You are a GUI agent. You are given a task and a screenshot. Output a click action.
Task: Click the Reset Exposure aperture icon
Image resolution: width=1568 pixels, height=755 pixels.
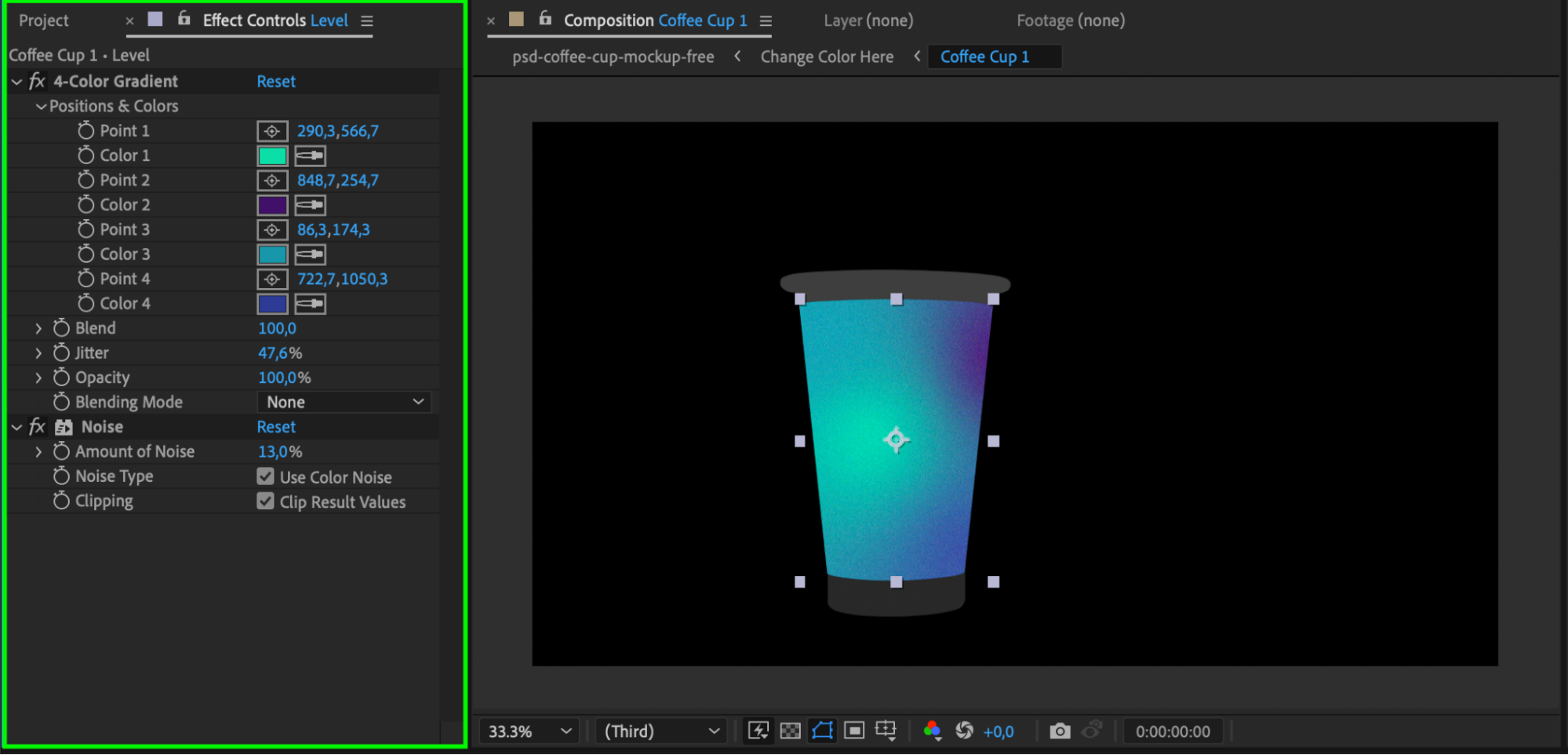pos(964,731)
